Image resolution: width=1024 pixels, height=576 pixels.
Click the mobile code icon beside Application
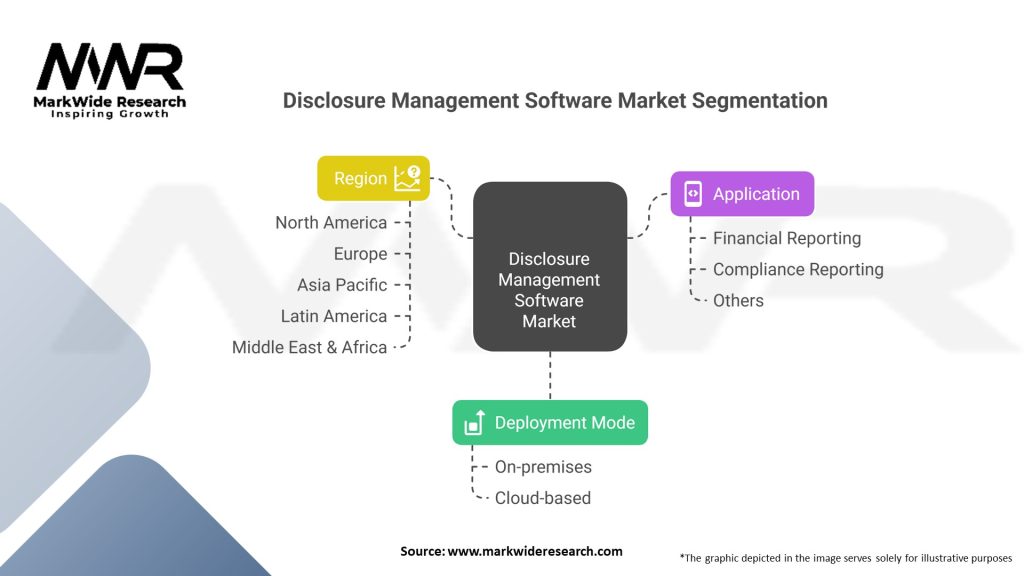point(693,194)
